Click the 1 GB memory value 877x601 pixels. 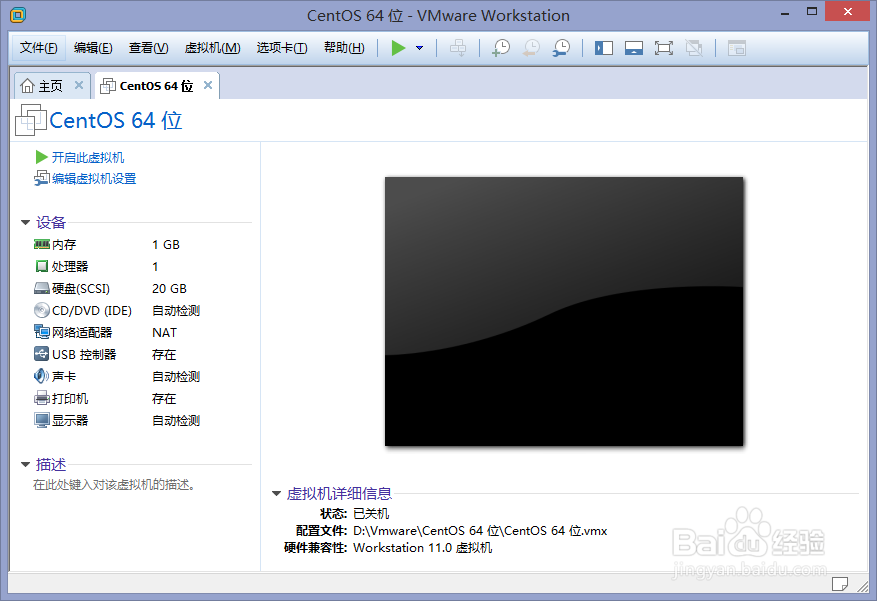[x=166, y=245]
